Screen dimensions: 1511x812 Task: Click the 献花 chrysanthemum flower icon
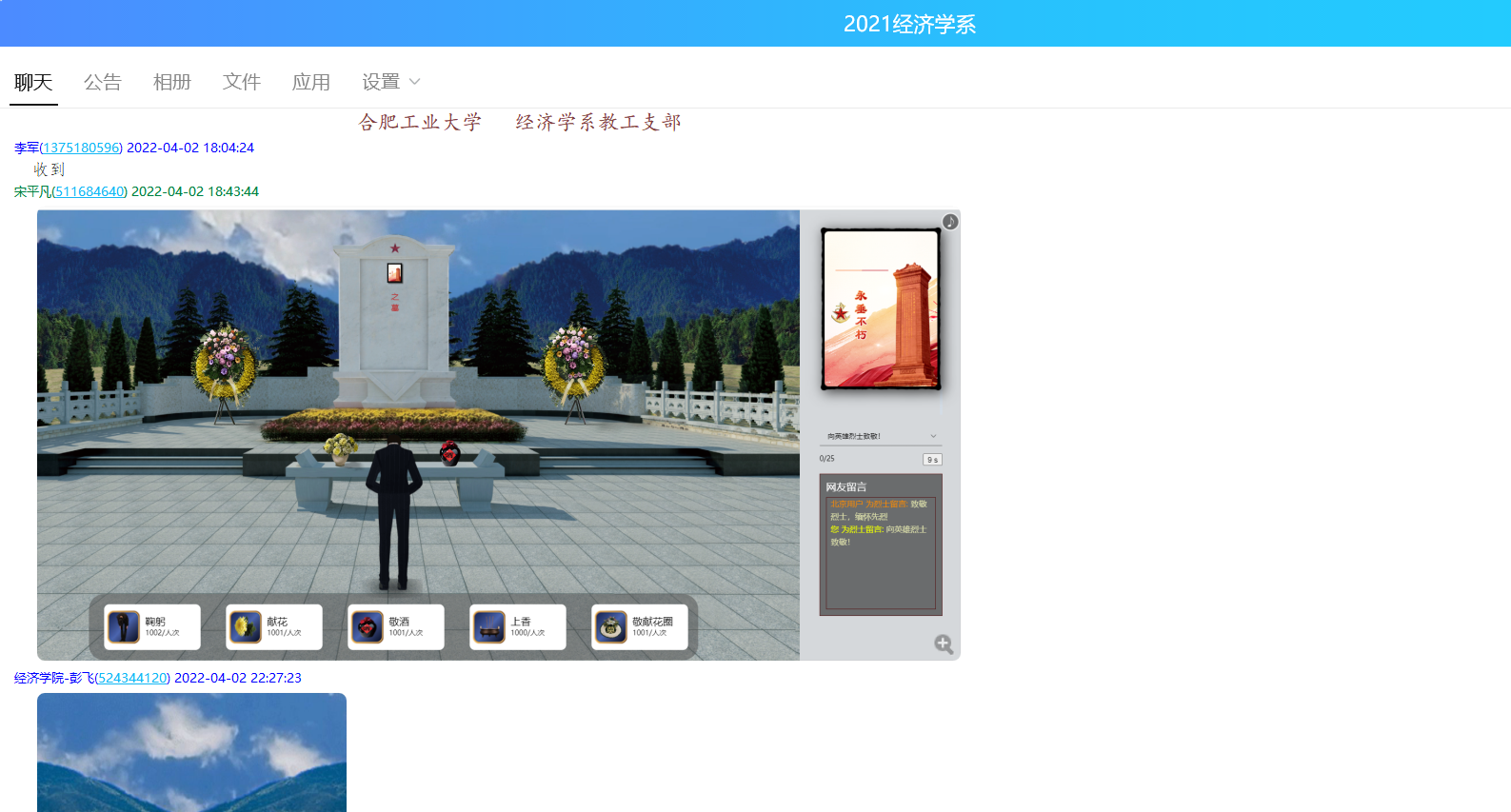[246, 627]
